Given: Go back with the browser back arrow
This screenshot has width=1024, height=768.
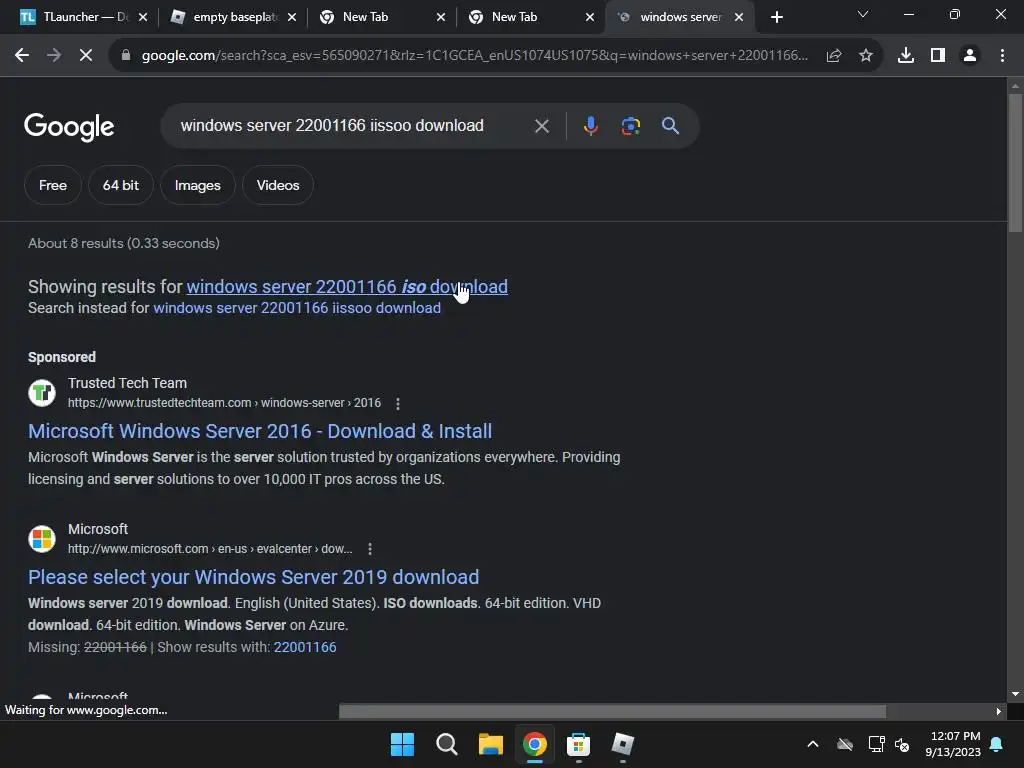Looking at the screenshot, I should click(x=22, y=56).
